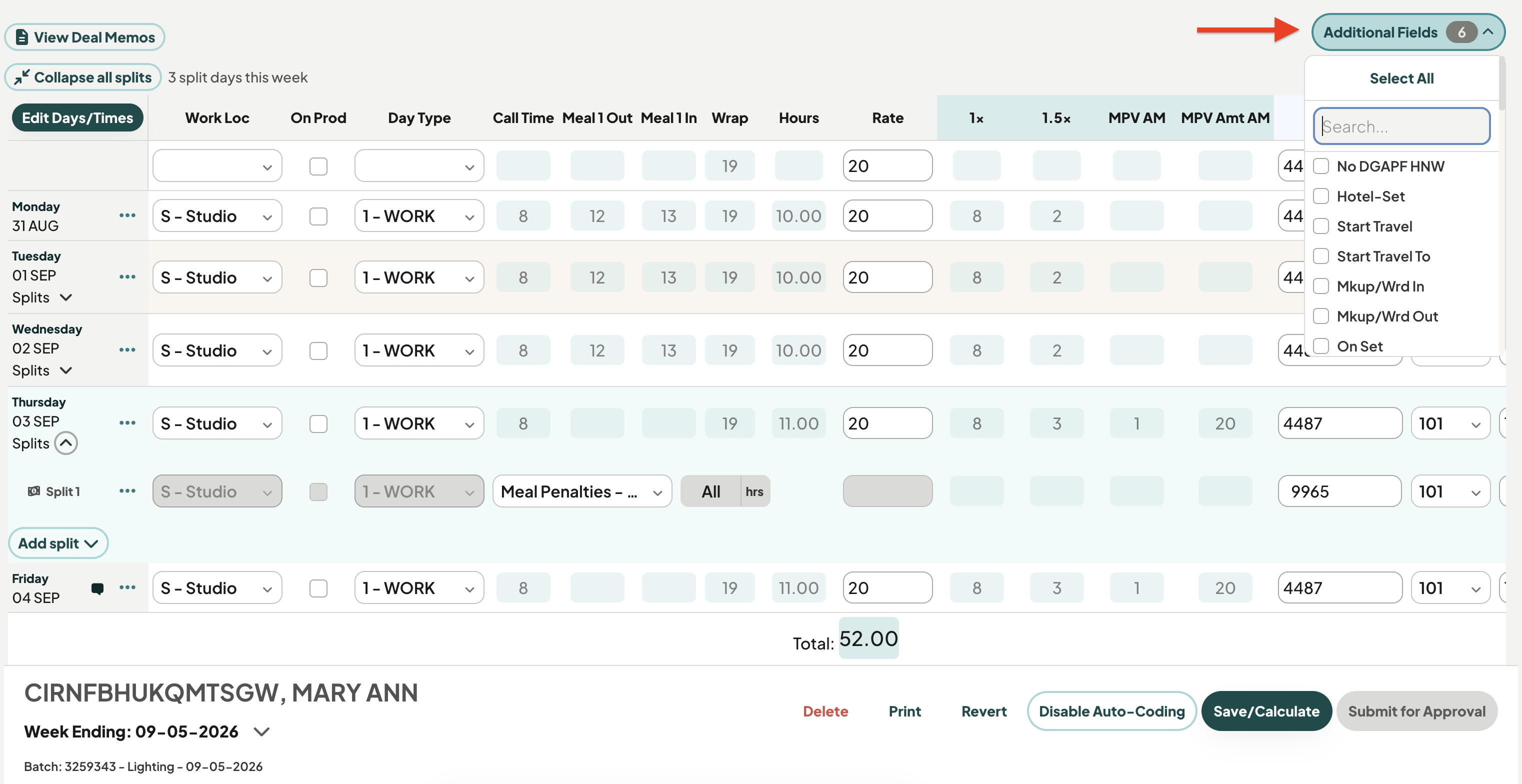The image size is (1522, 784).
Task: Check the Start Travel To field option
Action: [x=1321, y=256]
